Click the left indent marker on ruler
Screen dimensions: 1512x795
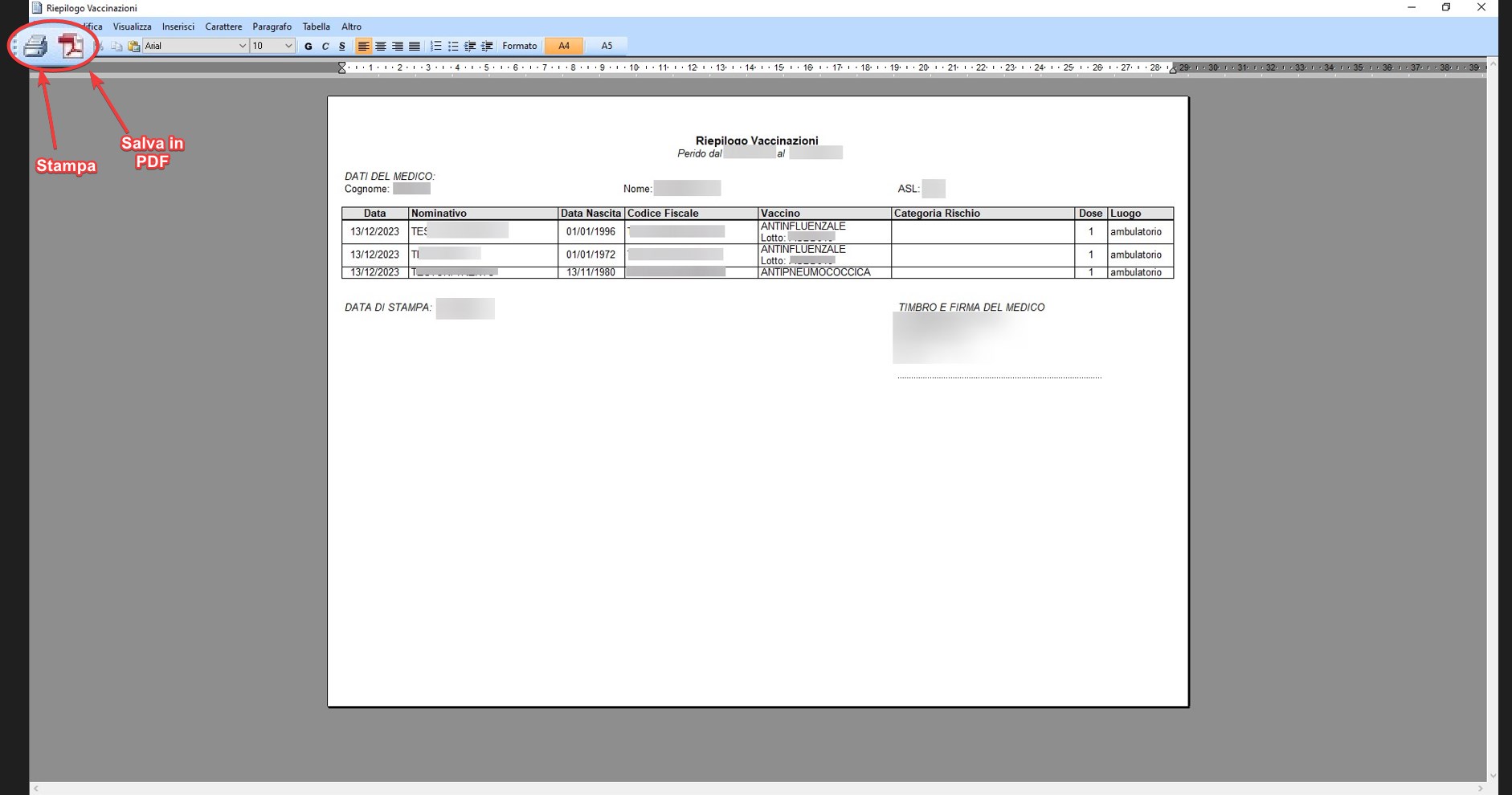pos(342,68)
